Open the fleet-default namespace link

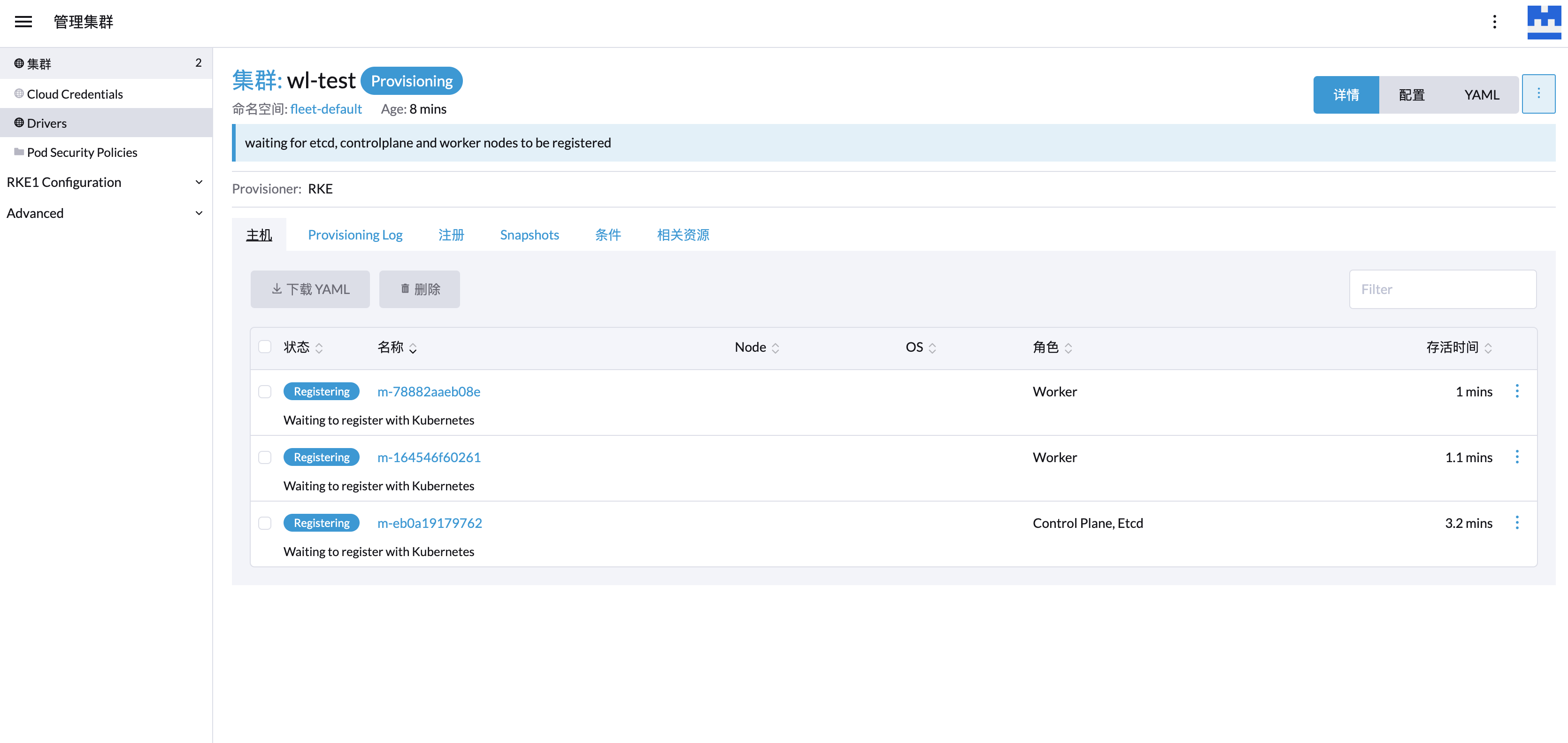(x=326, y=109)
